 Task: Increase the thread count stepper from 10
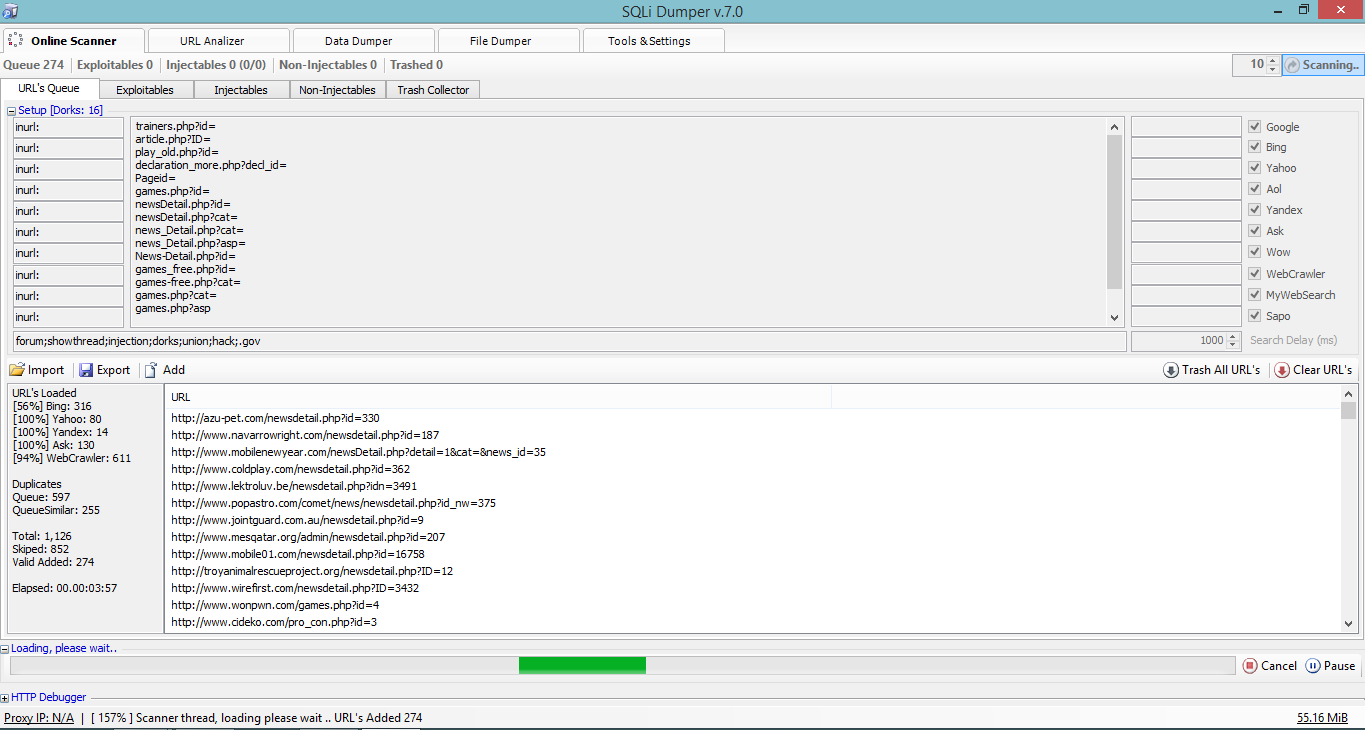pyautogui.click(x=1271, y=60)
